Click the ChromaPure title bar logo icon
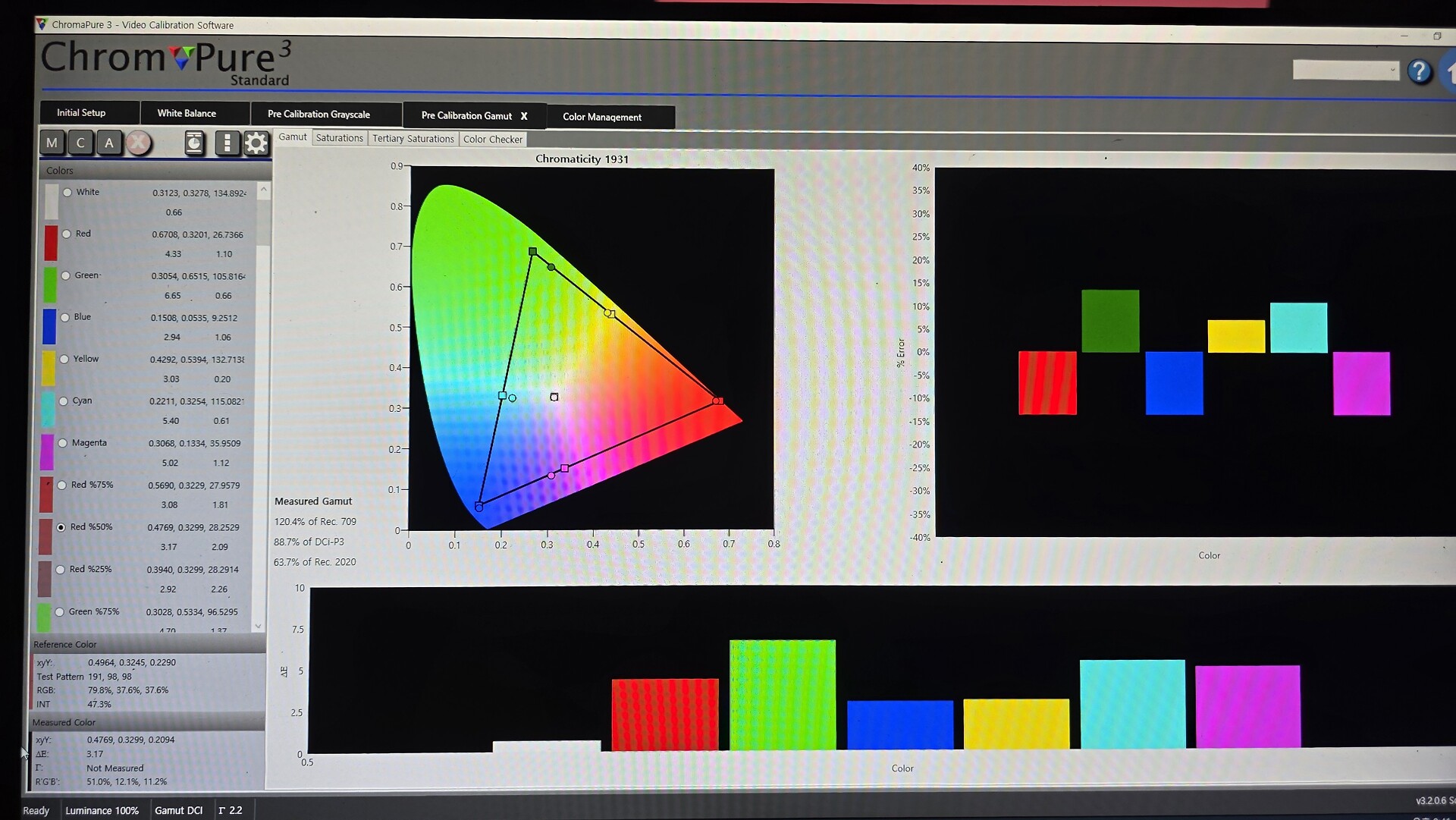 tap(42, 24)
